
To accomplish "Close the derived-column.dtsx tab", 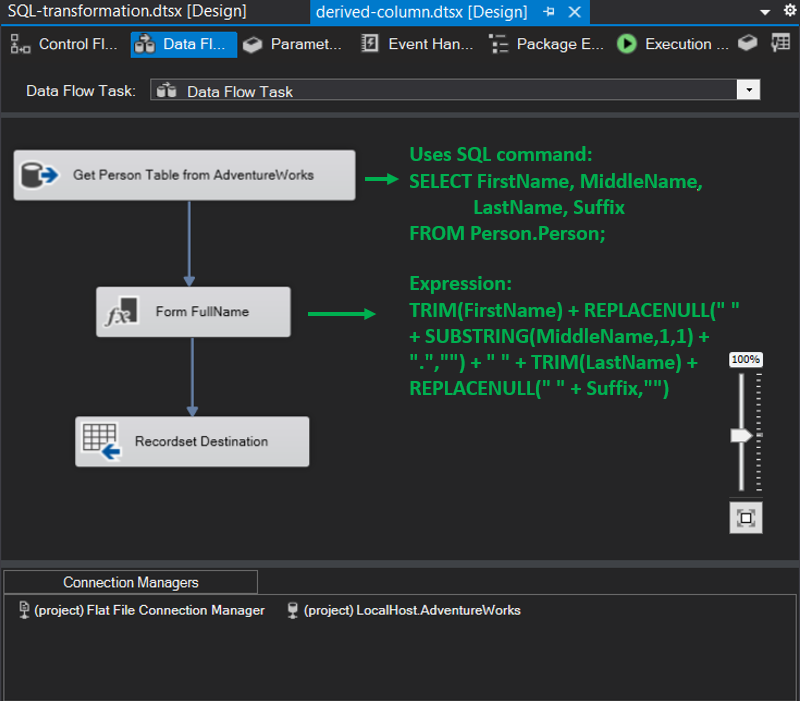I will (573, 12).
